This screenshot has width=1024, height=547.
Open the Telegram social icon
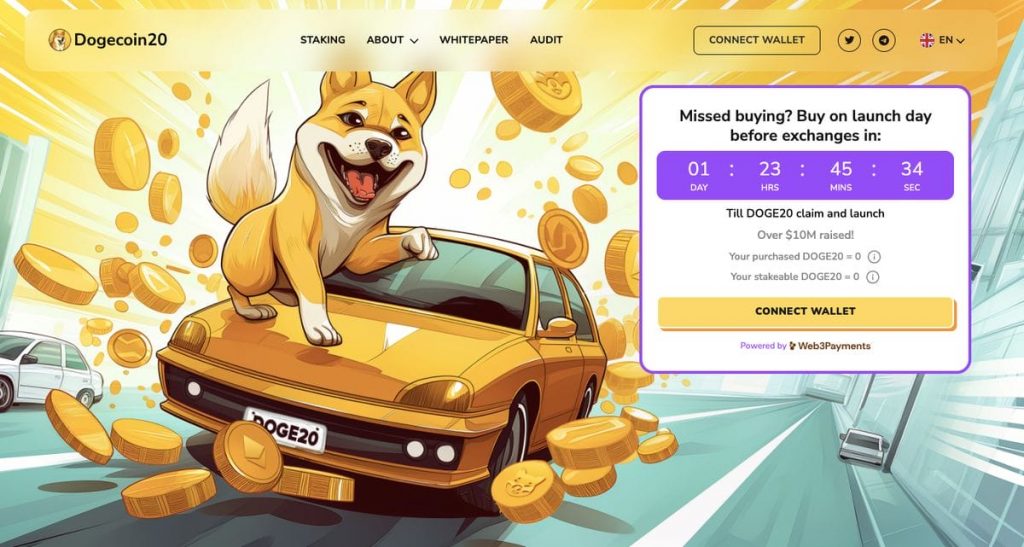point(884,40)
